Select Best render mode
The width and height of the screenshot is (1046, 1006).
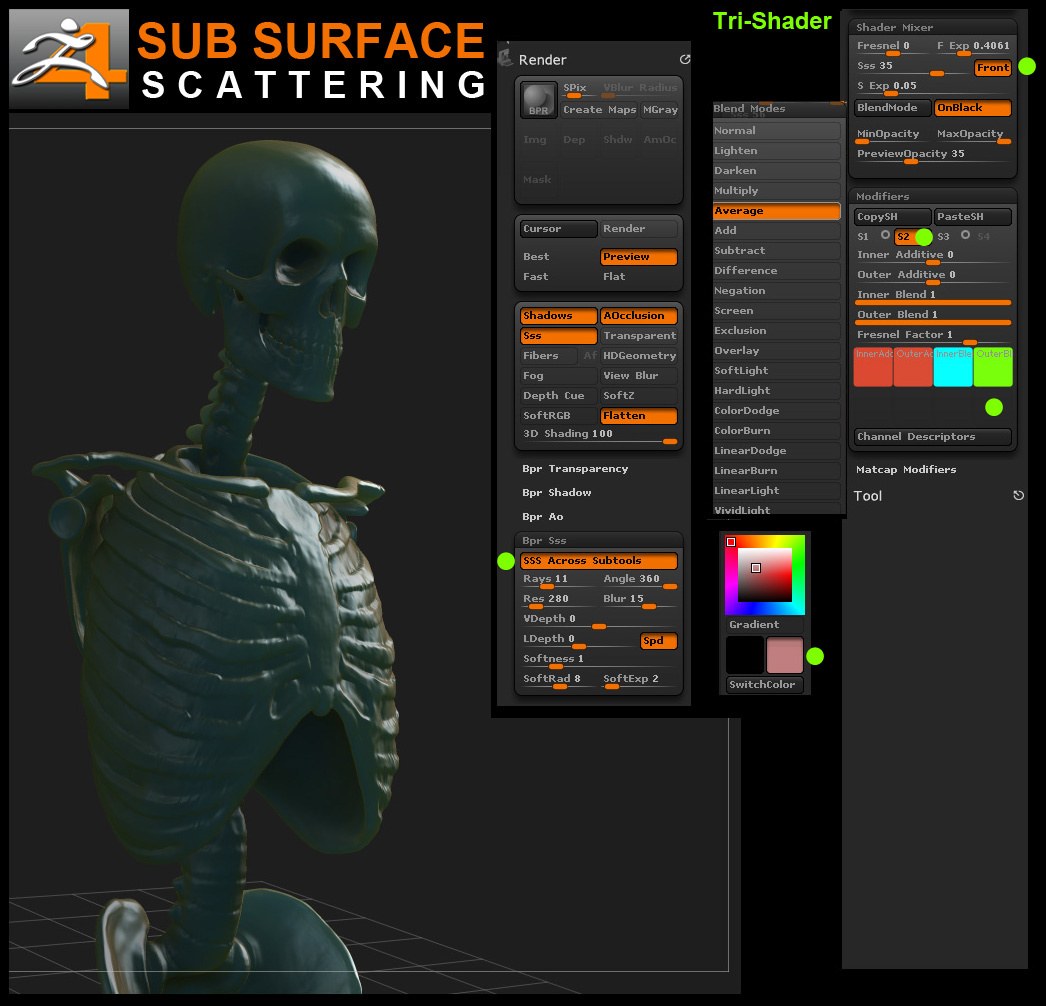(x=558, y=257)
